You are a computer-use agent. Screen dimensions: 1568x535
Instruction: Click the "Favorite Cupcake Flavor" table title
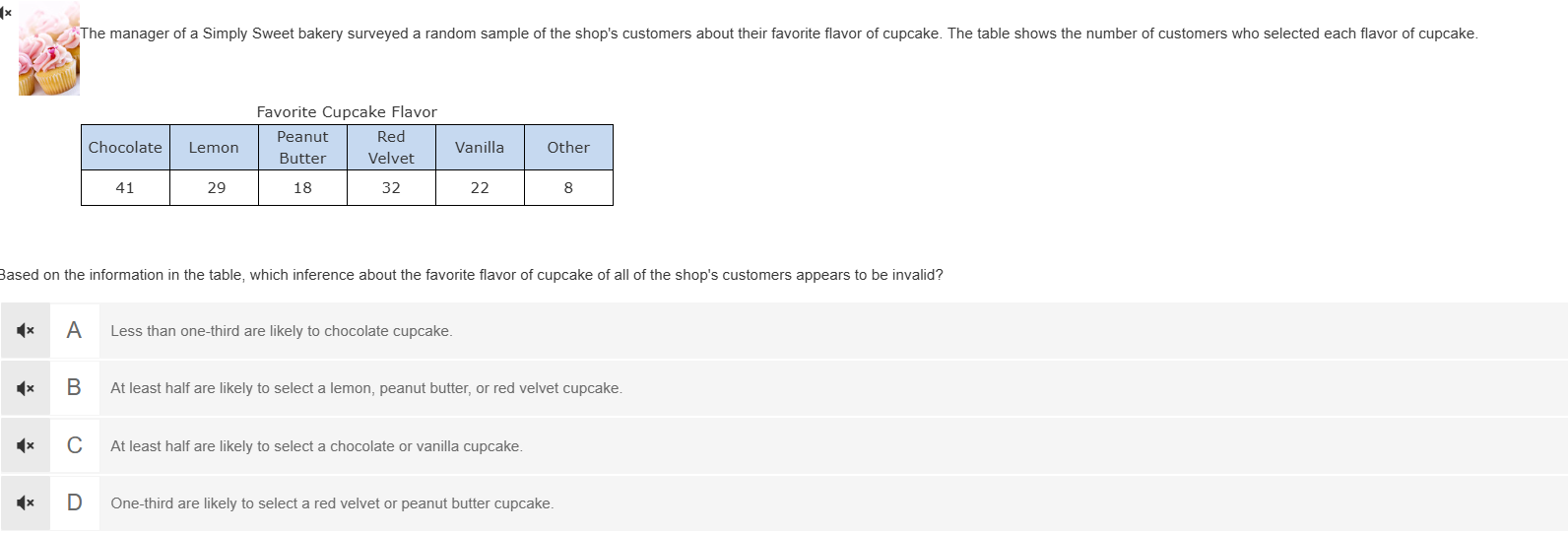(x=347, y=112)
